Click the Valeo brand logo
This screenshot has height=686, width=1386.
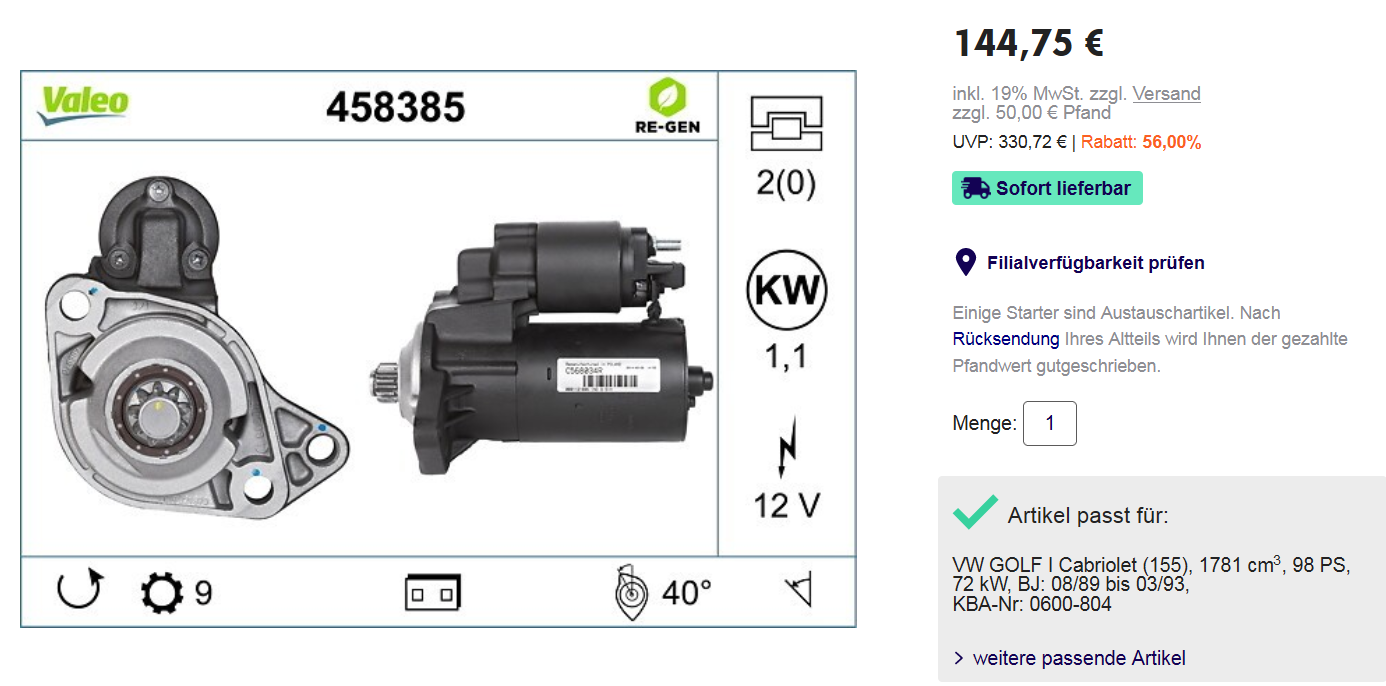pos(83,104)
